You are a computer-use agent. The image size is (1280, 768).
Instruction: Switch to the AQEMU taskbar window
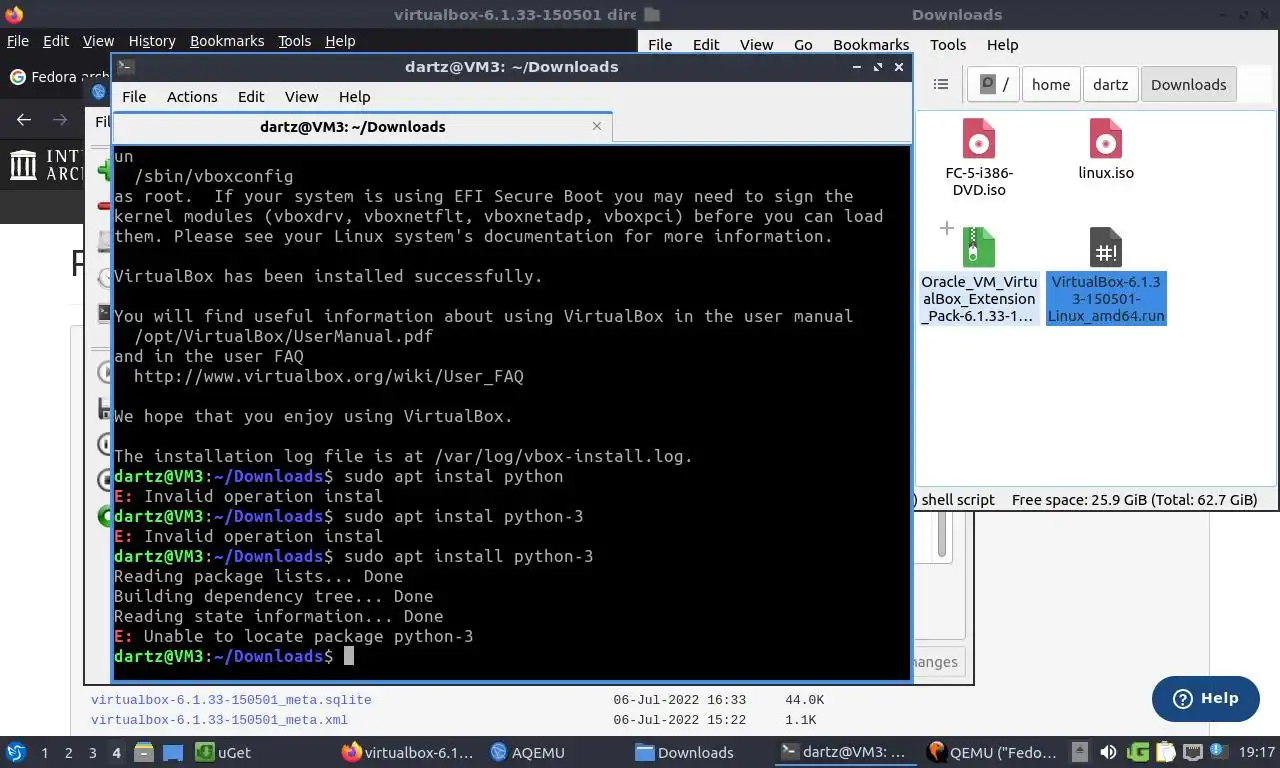click(528, 752)
